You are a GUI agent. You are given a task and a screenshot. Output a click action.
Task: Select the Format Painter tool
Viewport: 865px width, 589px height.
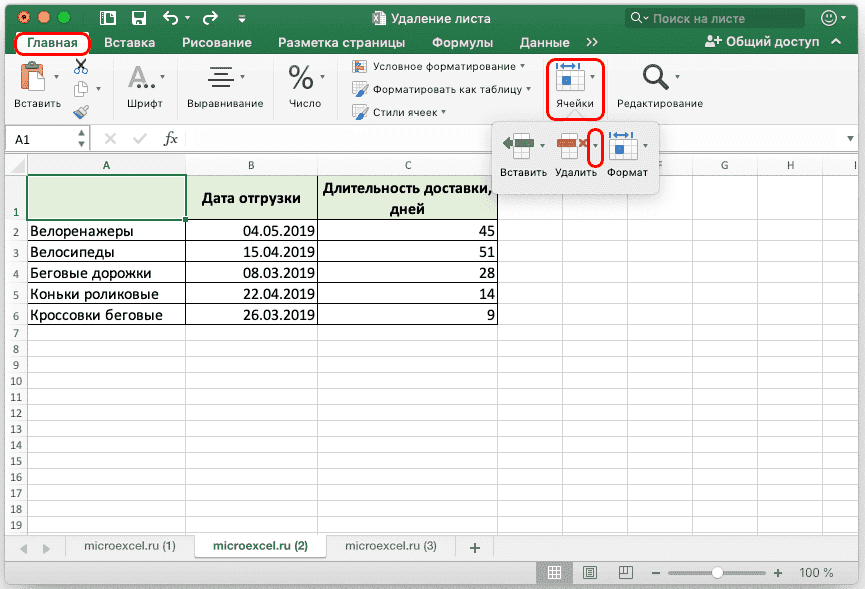tap(79, 109)
